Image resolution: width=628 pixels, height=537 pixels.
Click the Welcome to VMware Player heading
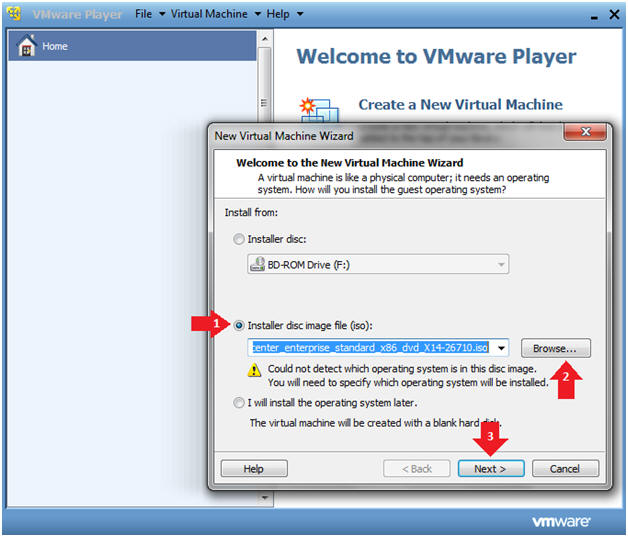click(437, 56)
